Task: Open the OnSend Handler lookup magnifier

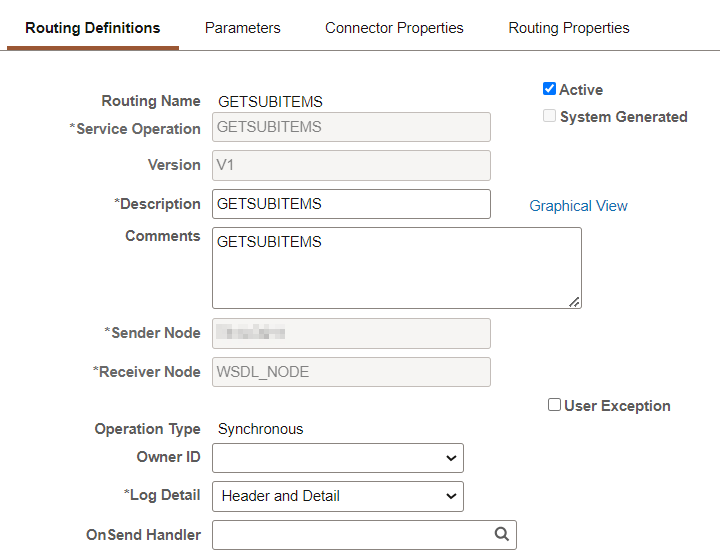Action: [x=501, y=534]
